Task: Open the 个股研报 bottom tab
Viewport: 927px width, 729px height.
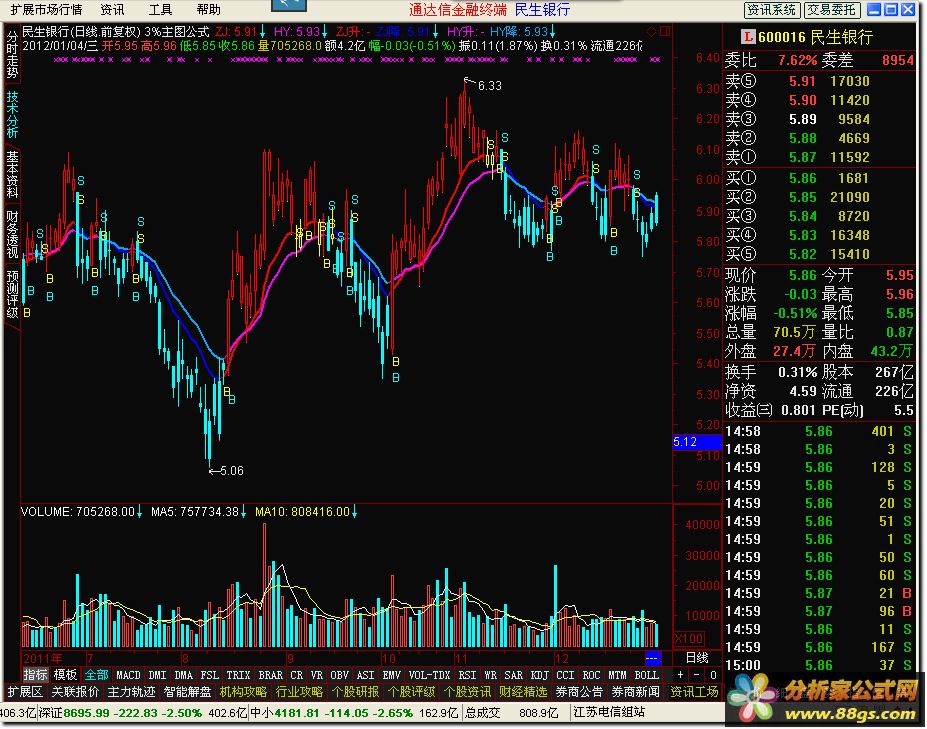Action: [355, 692]
